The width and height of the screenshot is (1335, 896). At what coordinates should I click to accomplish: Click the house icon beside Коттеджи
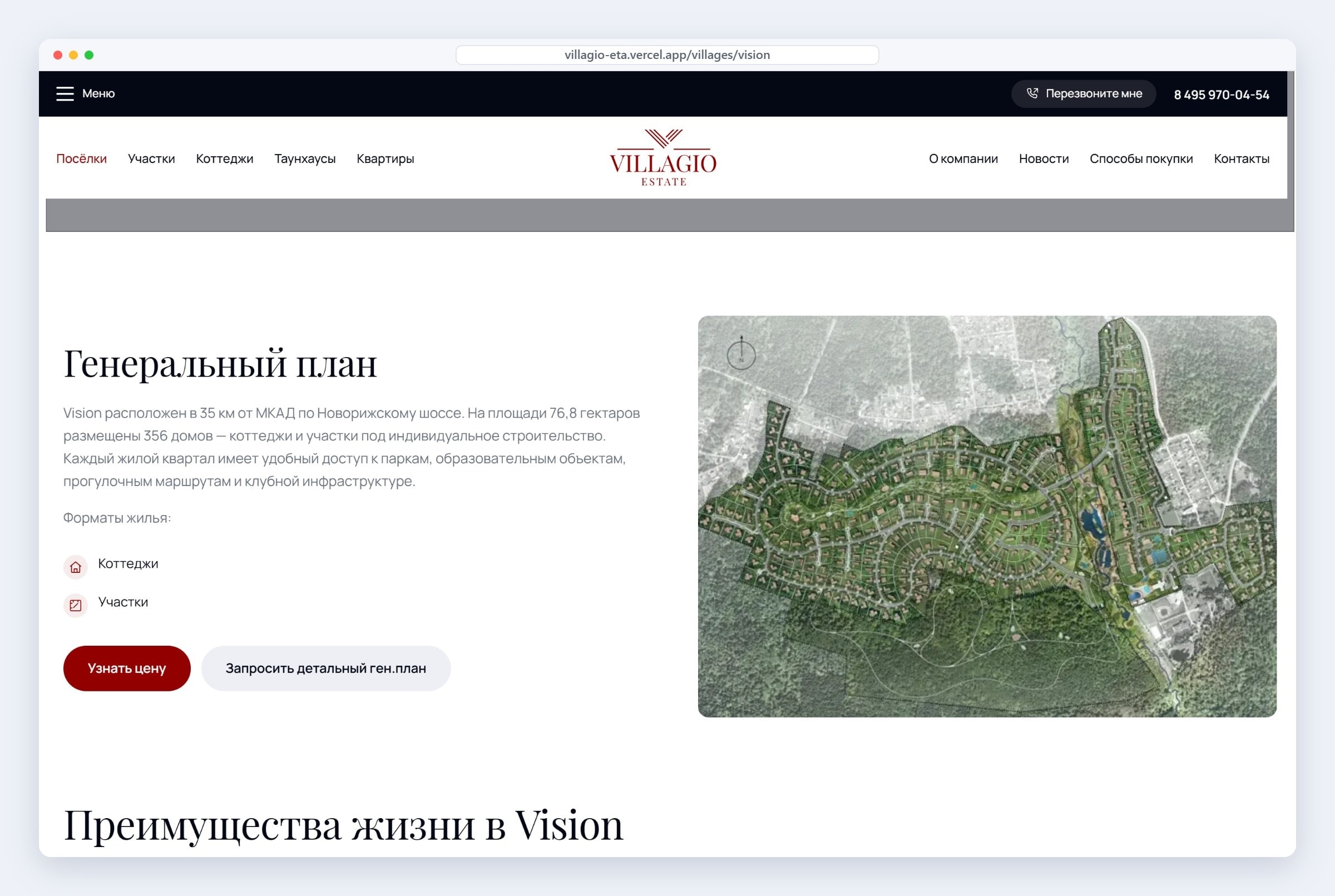tap(76, 567)
